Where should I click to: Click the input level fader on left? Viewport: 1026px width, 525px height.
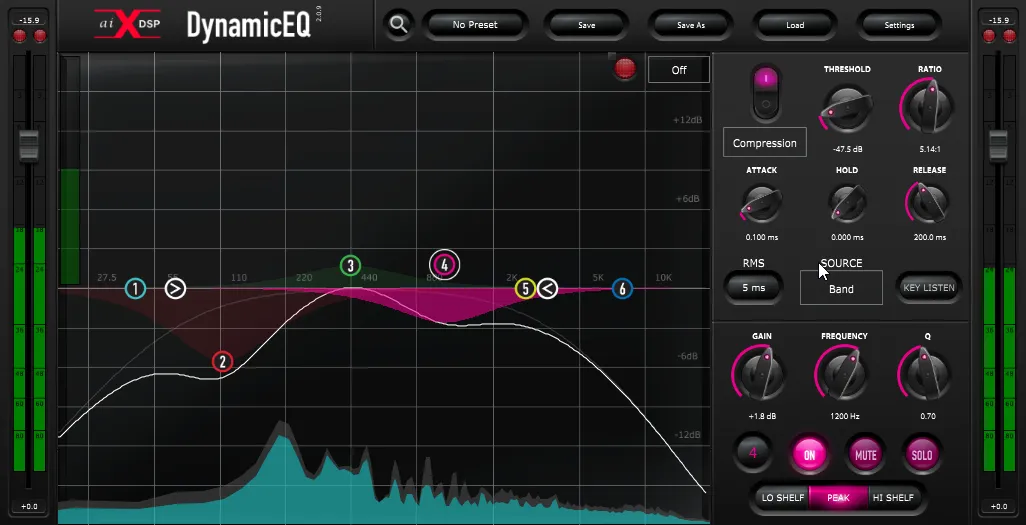point(29,145)
